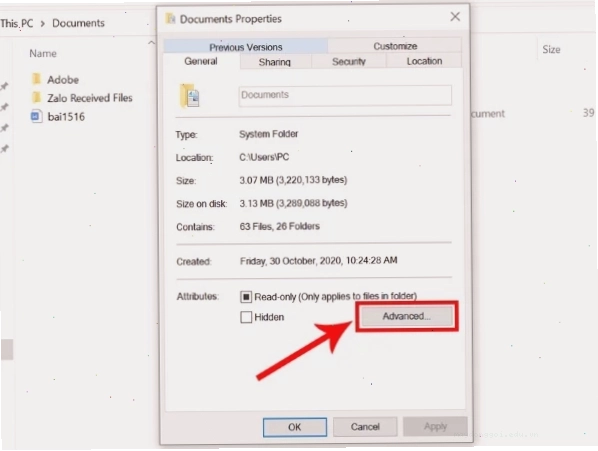Confirm with the OK button

pos(294,427)
